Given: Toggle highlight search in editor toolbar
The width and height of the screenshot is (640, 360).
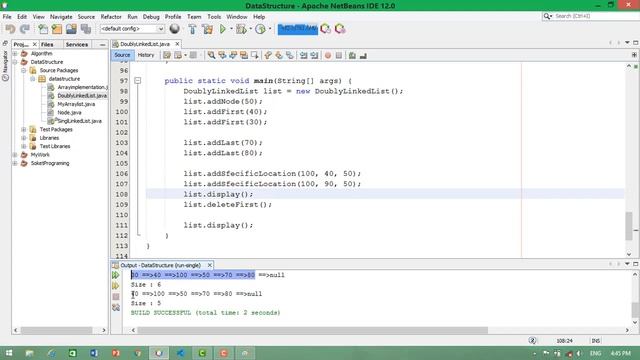Looking at the screenshot, I should [244, 55].
